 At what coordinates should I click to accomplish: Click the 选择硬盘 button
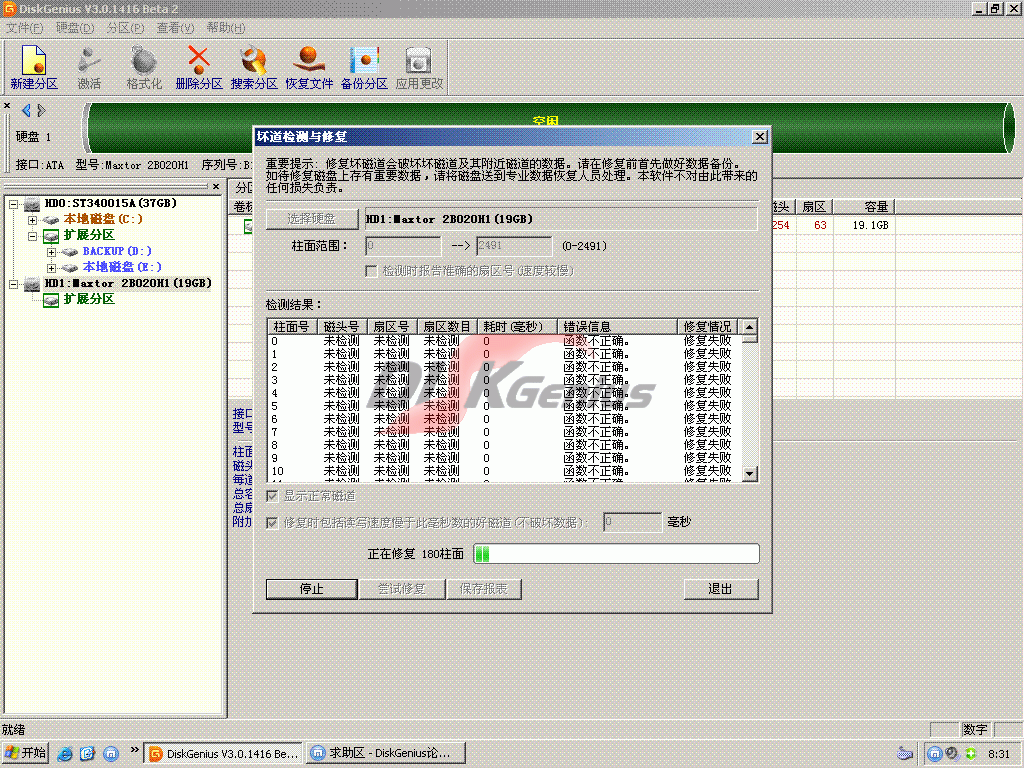tap(312, 219)
